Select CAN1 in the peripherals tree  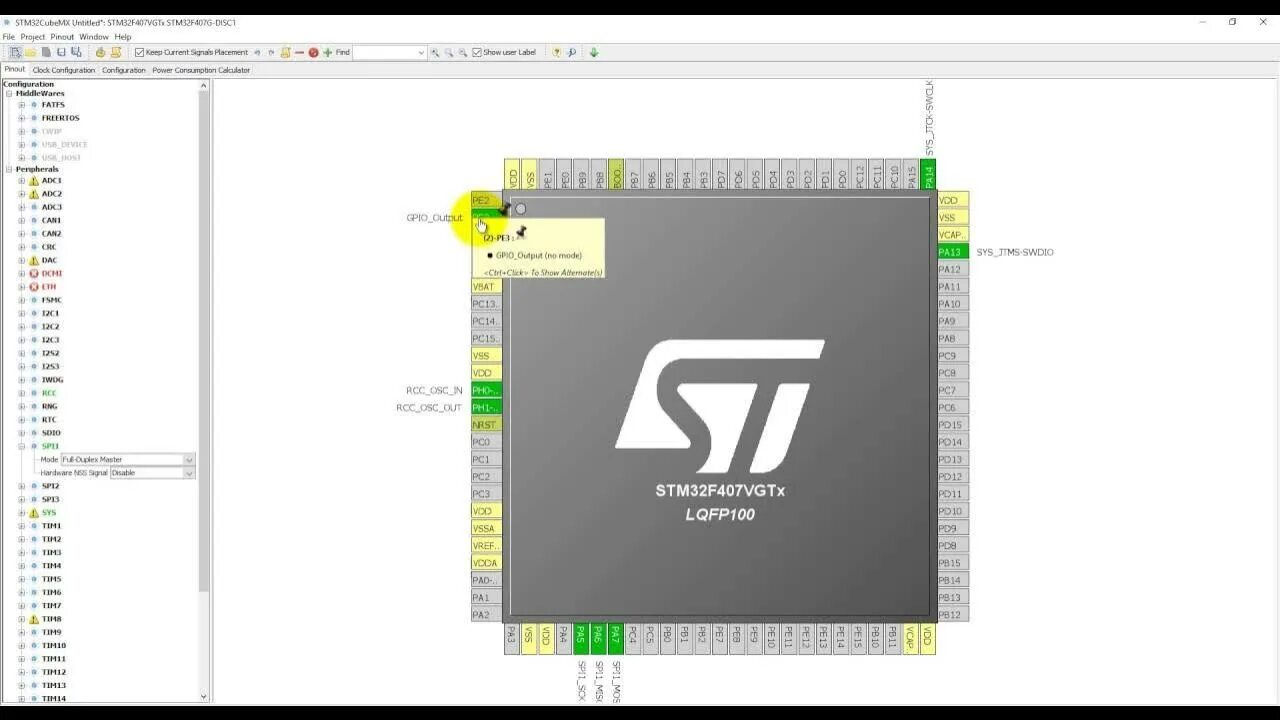pyautogui.click(x=51, y=220)
